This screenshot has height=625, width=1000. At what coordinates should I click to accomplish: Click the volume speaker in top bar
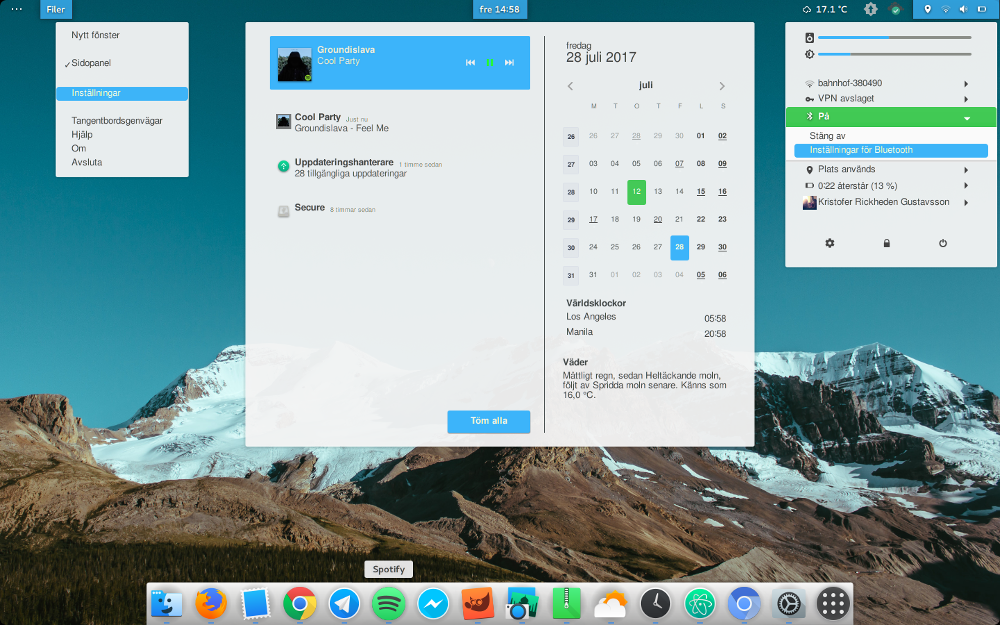pos(964,9)
